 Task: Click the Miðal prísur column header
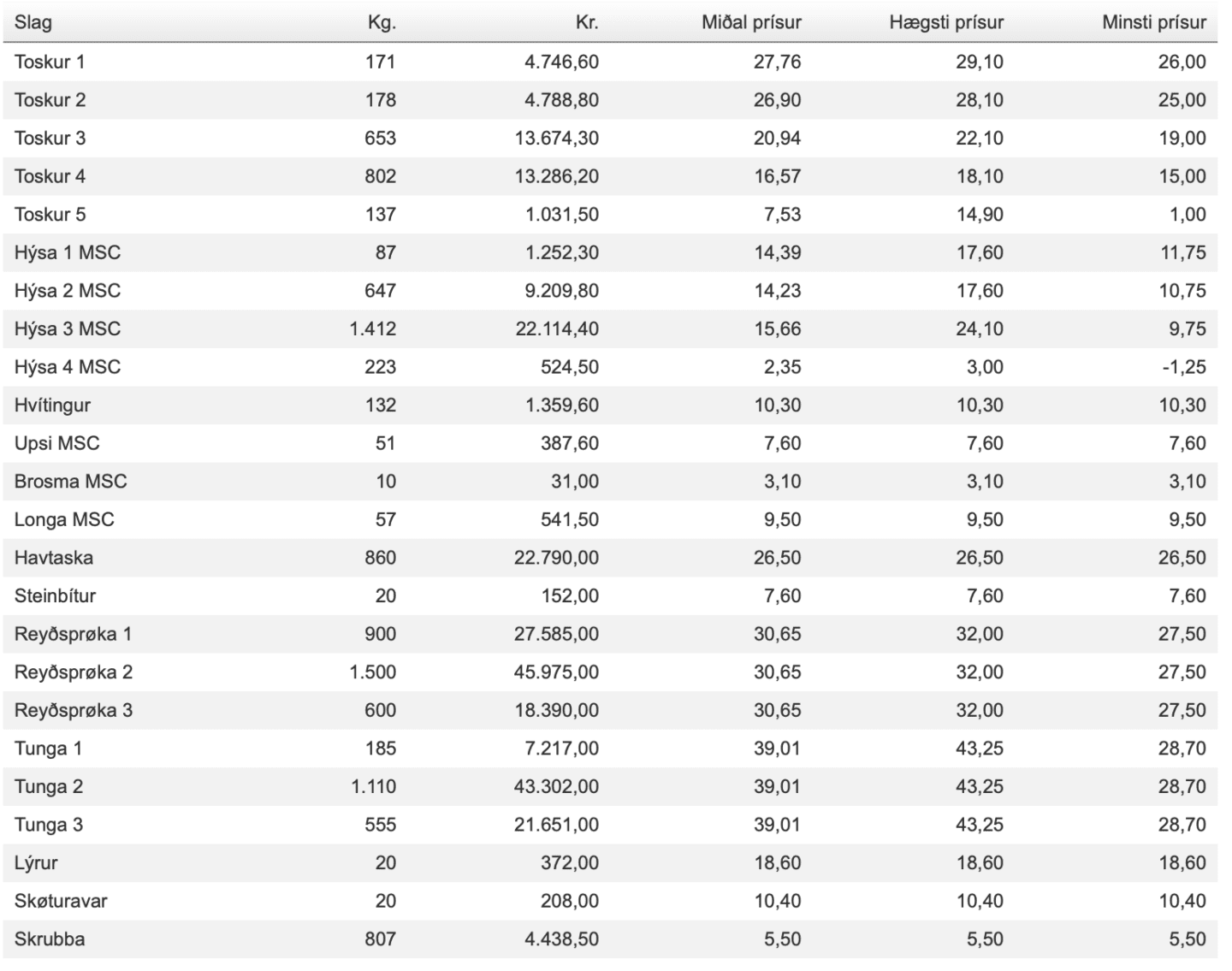751,22
